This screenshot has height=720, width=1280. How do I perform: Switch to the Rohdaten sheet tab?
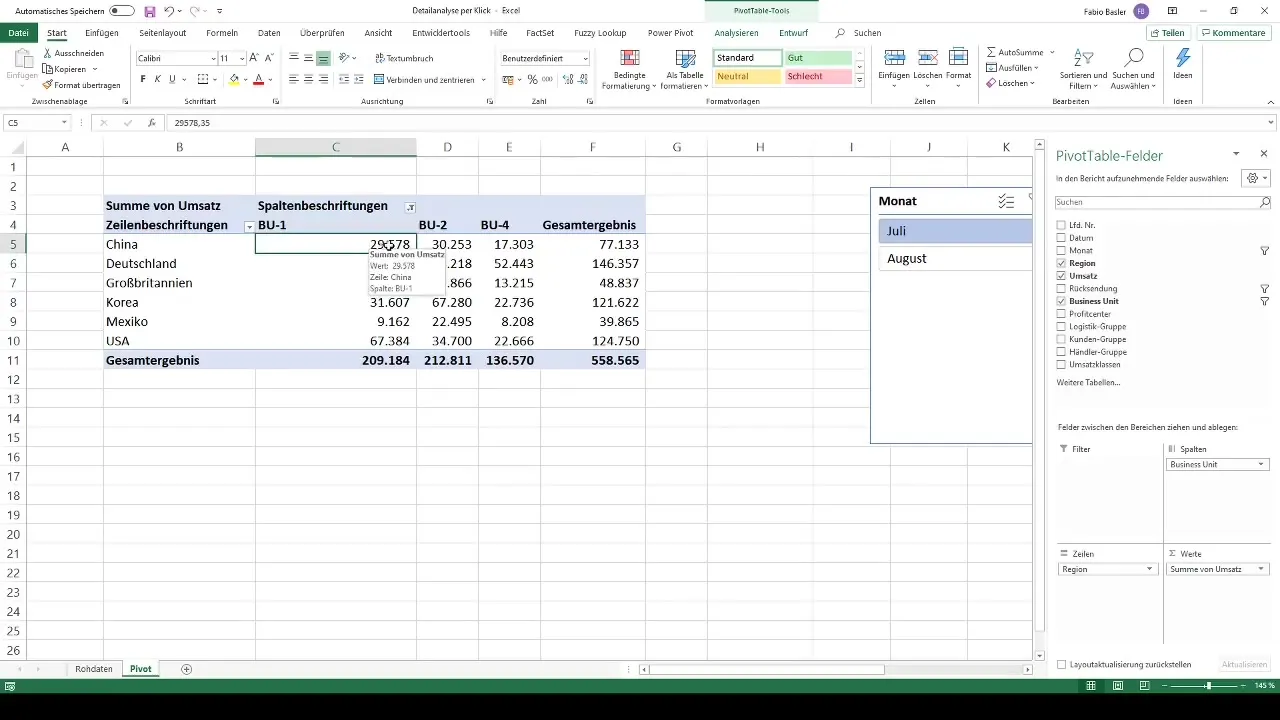tap(94, 669)
